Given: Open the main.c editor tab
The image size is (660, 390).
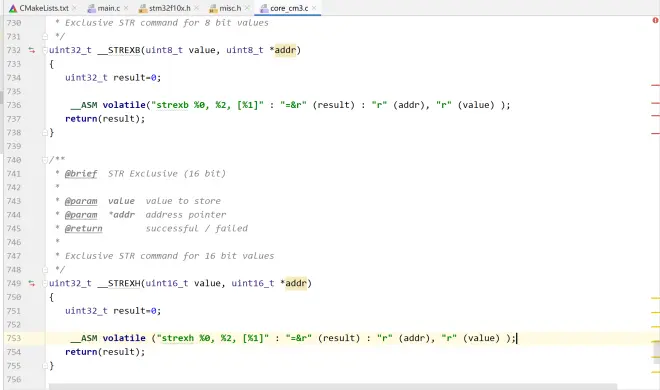Looking at the screenshot, I should pos(109,8).
